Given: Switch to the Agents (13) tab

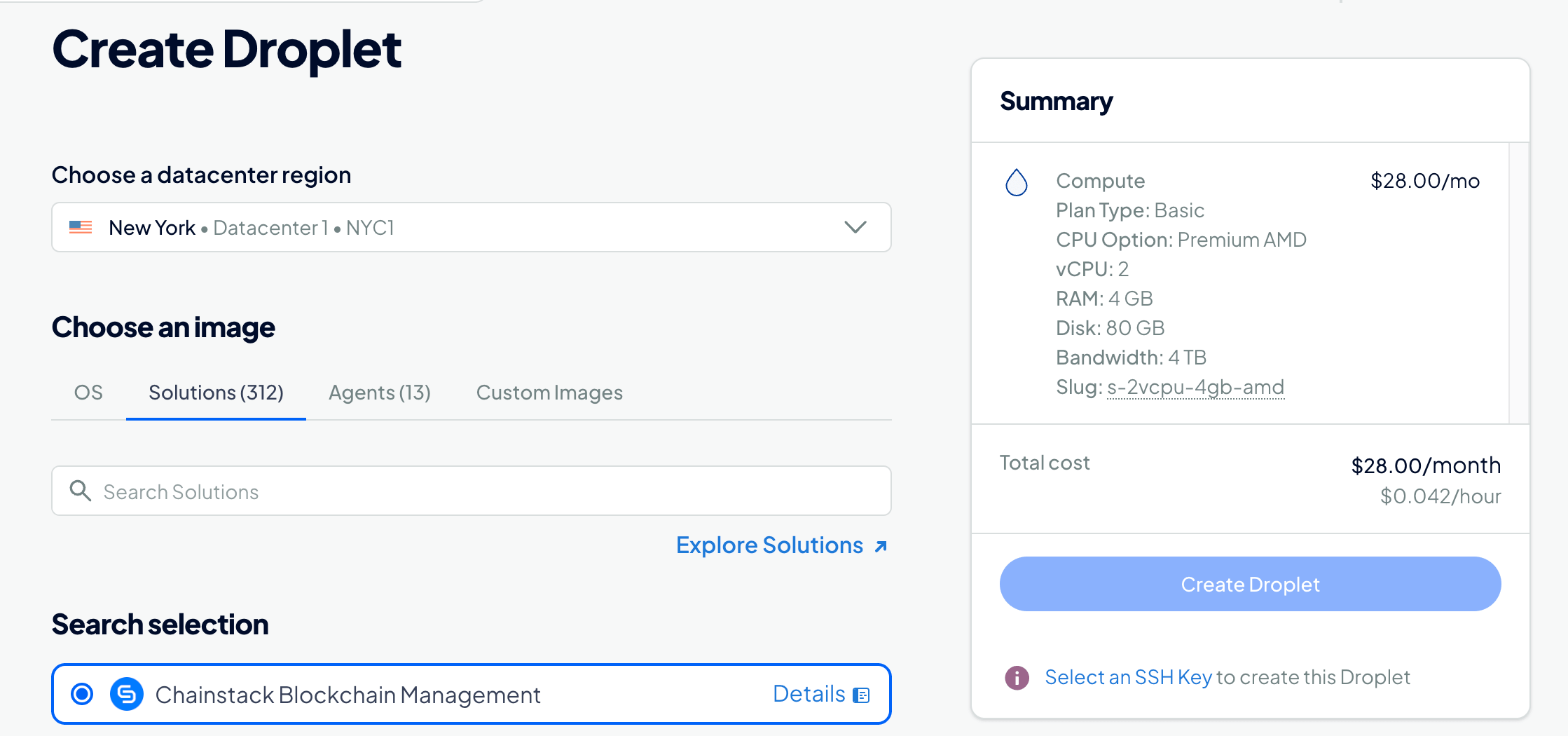Looking at the screenshot, I should (x=380, y=393).
